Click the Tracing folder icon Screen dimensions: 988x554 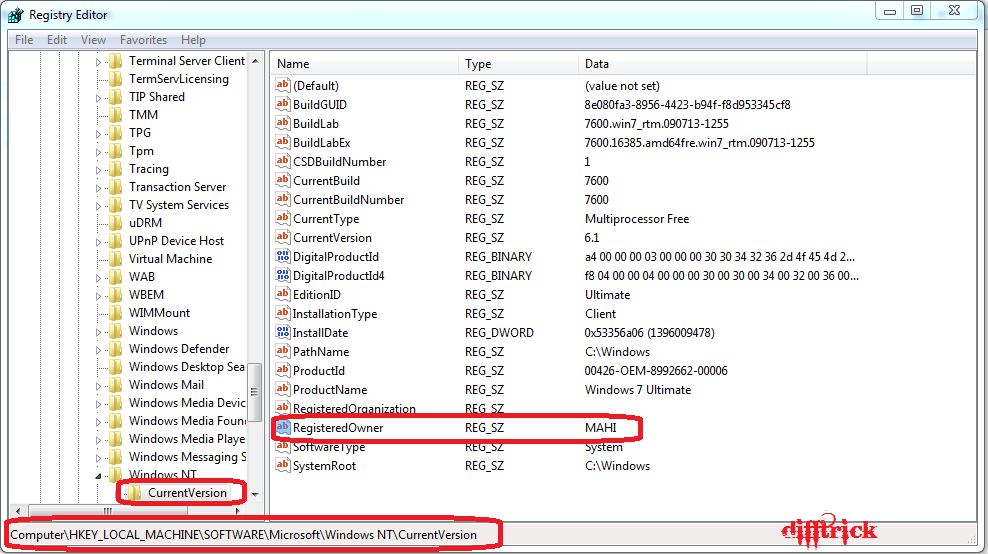(115, 169)
